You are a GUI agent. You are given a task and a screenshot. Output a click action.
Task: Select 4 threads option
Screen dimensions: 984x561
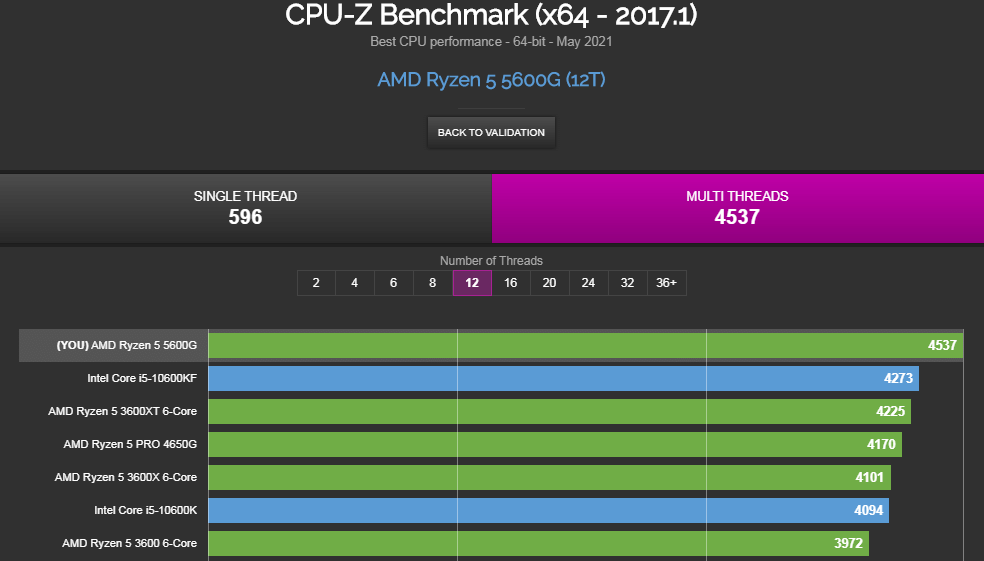[355, 283]
